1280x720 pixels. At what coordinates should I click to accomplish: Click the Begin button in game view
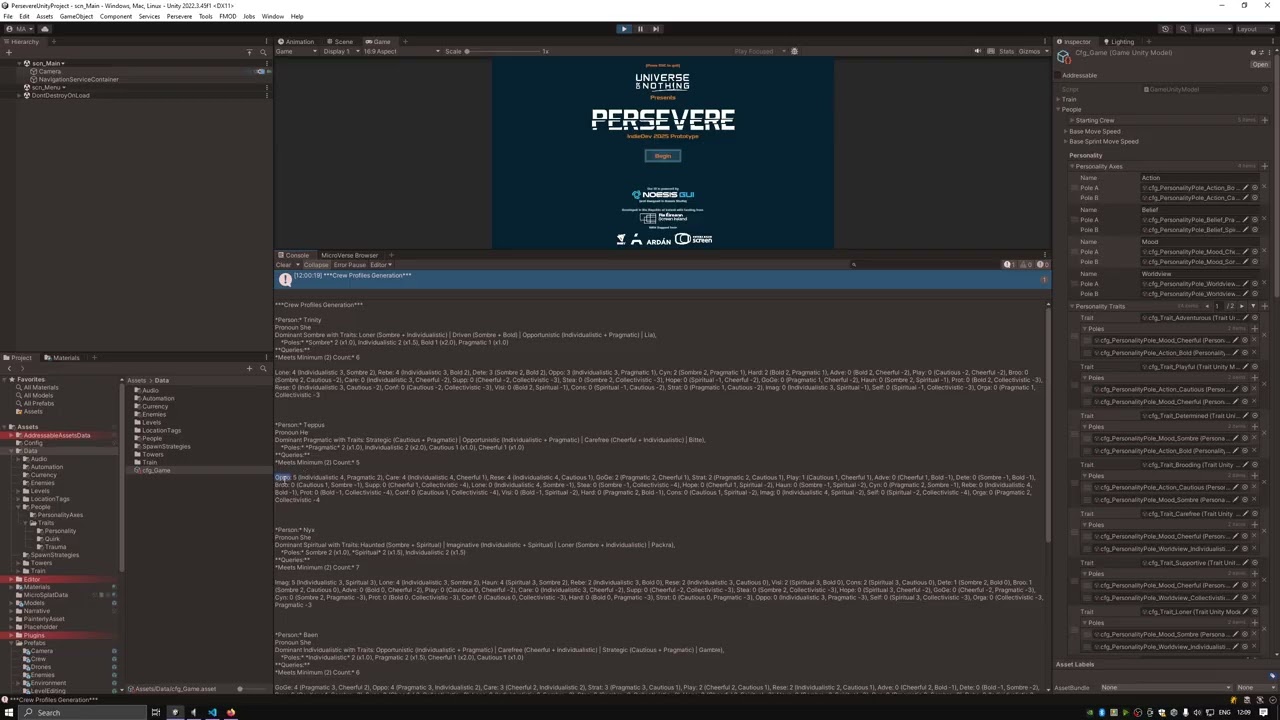[x=663, y=156]
